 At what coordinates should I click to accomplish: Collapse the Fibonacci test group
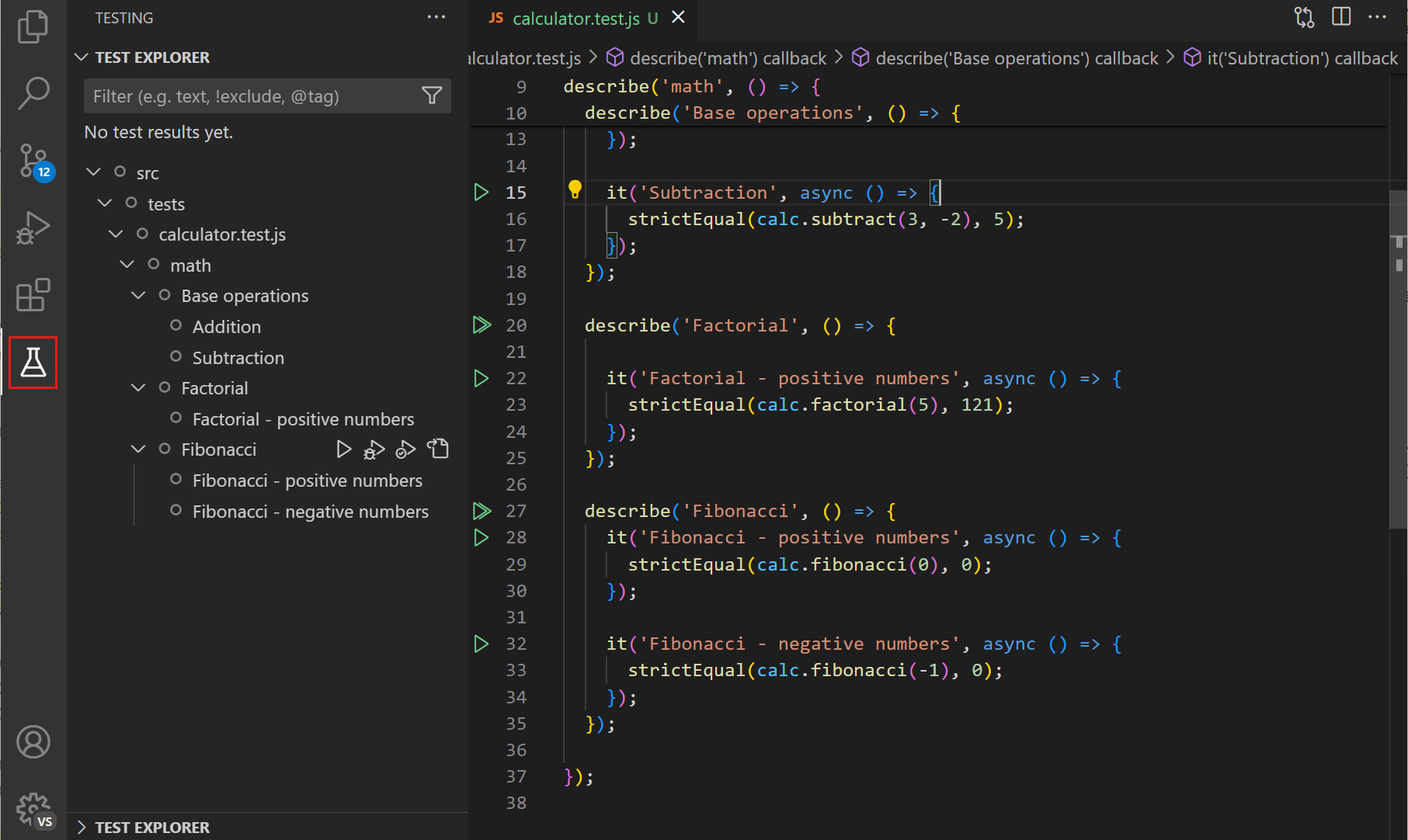138,449
